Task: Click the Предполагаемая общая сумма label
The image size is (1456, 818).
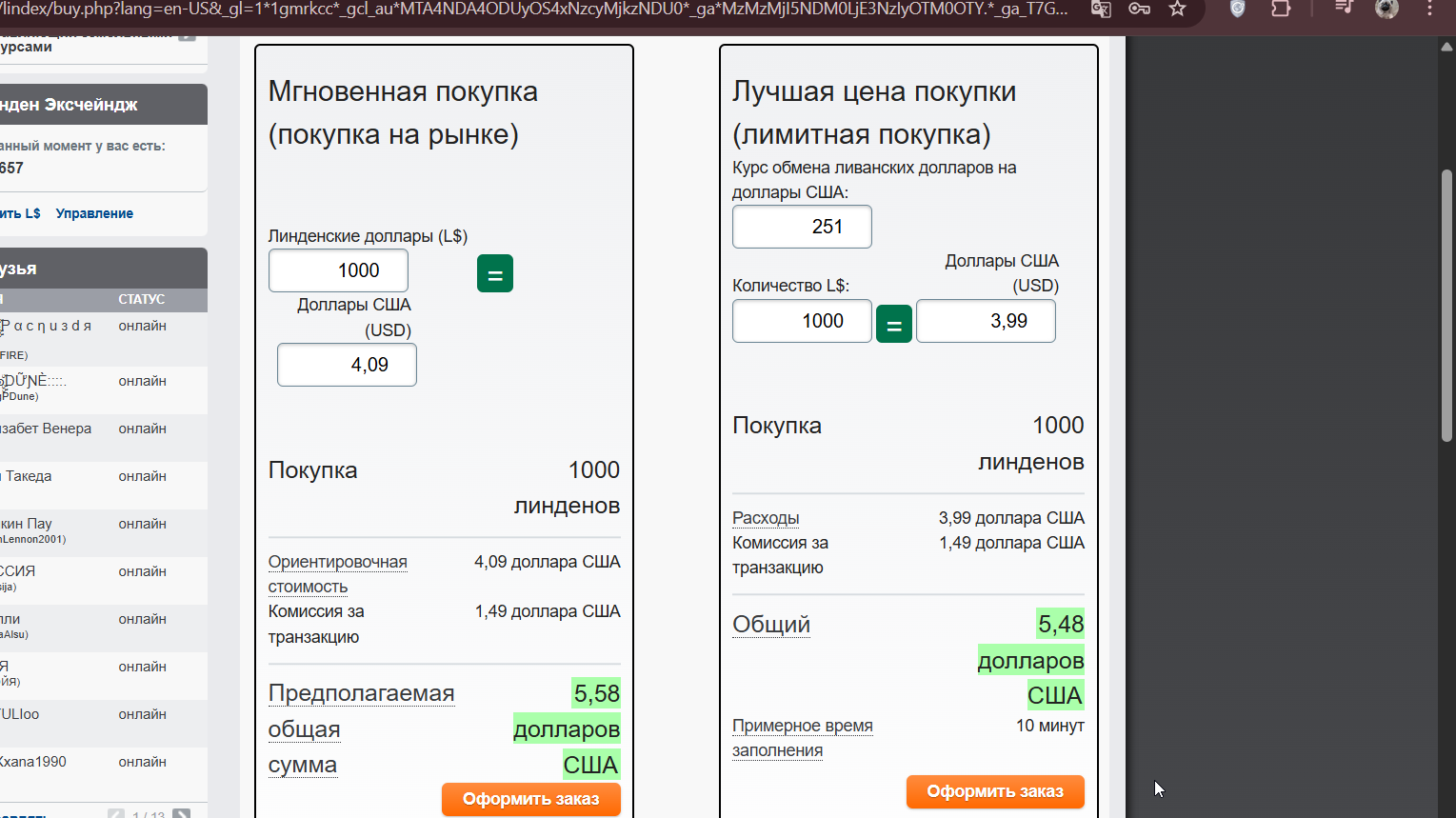Action: point(362,728)
